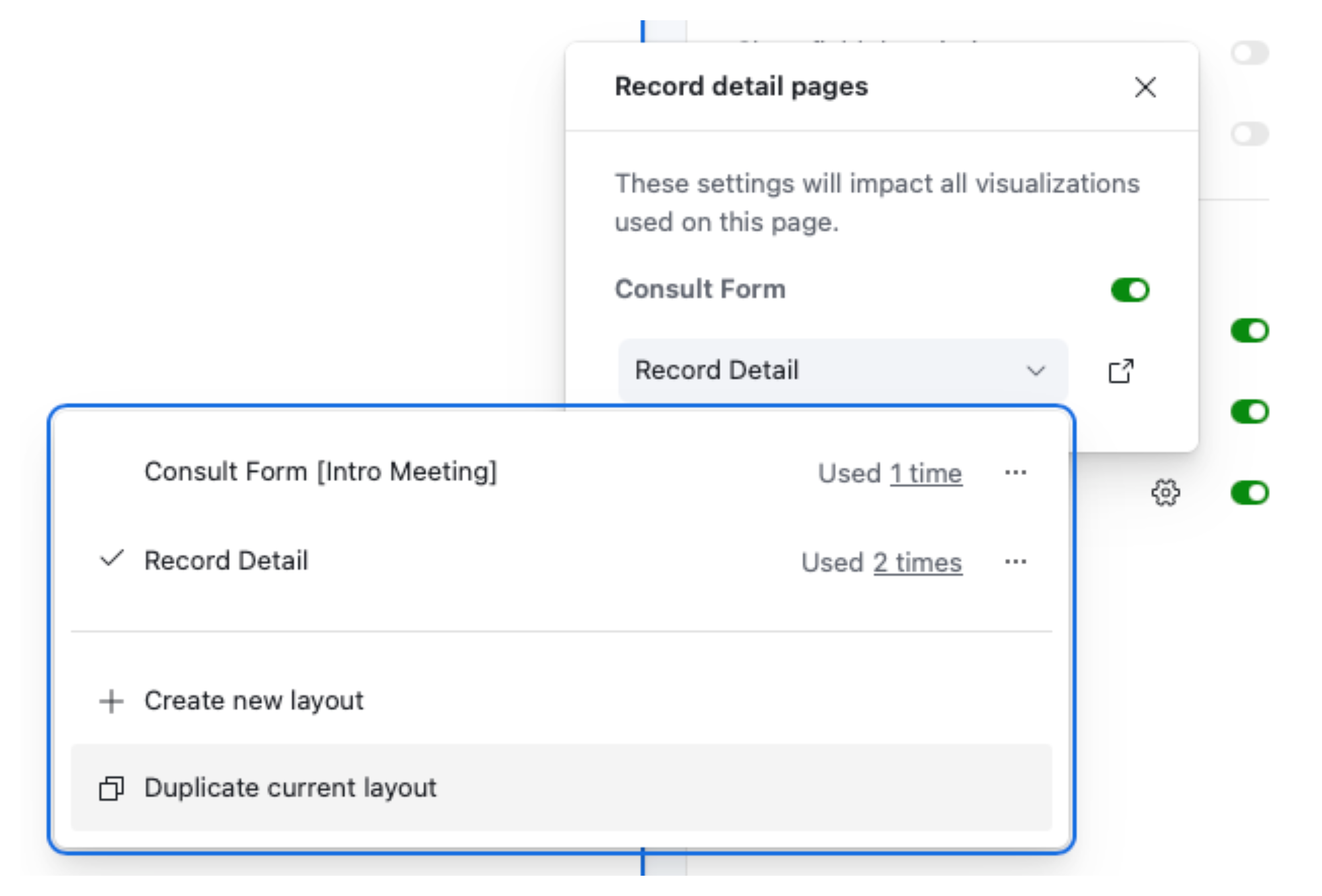This screenshot has height=896, width=1322.
Task: Select the Record Detail menu entry
Action: pyautogui.click(x=226, y=559)
